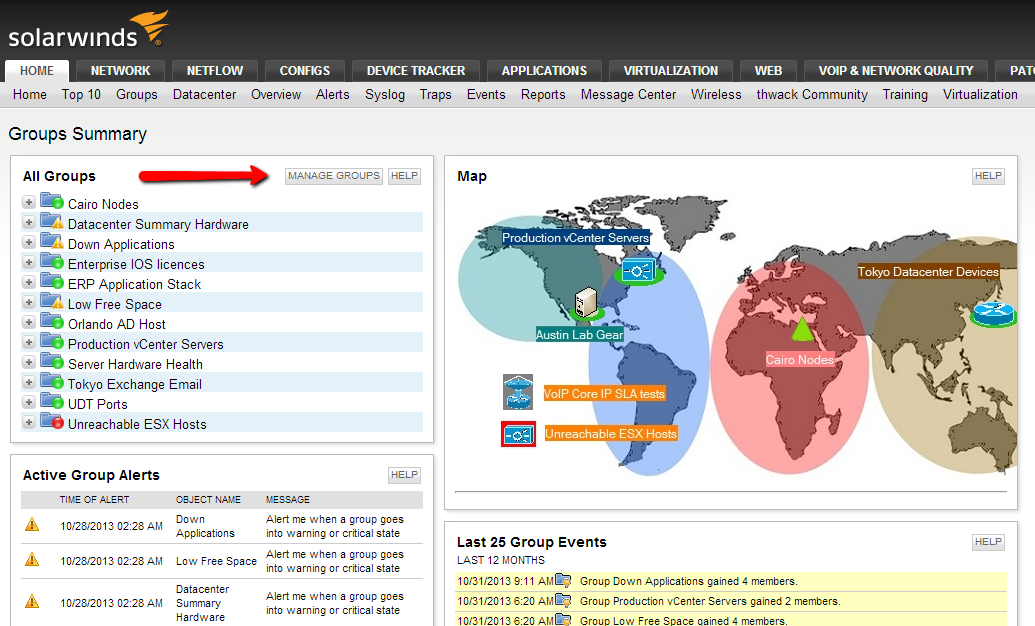Click the Tokyo Exchange Email folder icon
Image resolution: width=1035 pixels, height=626 pixels.
51,381
